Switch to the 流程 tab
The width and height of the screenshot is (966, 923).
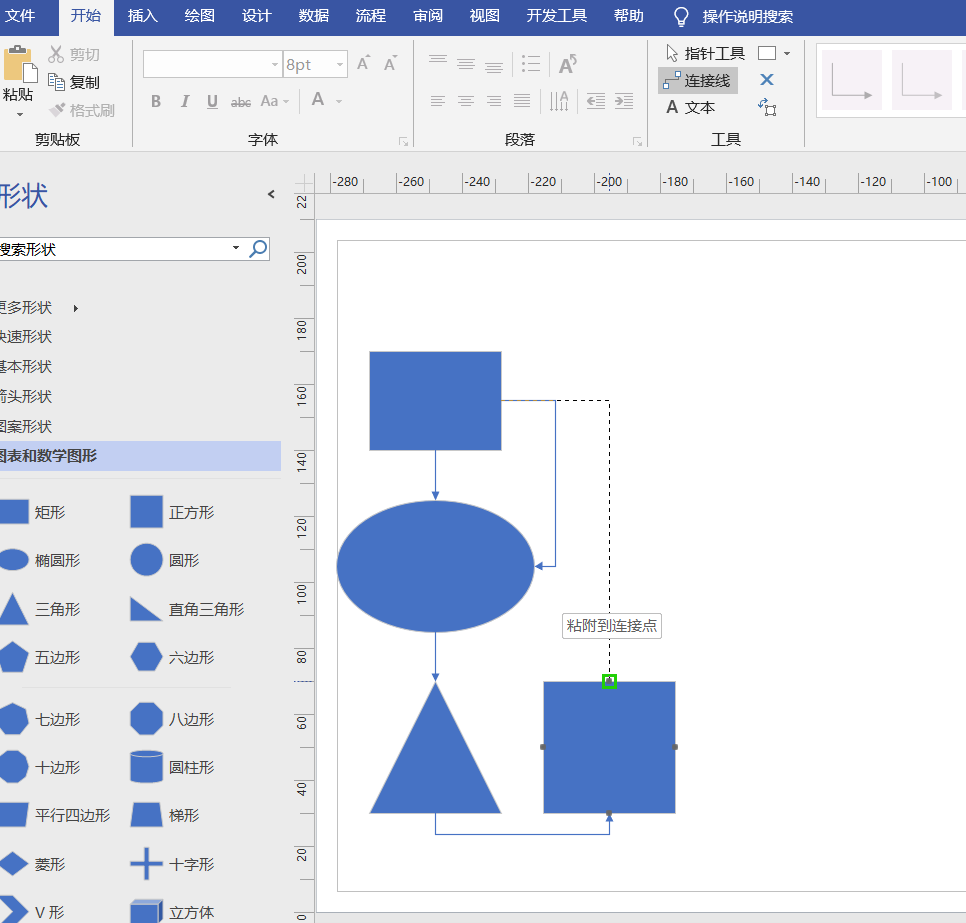[x=370, y=15]
